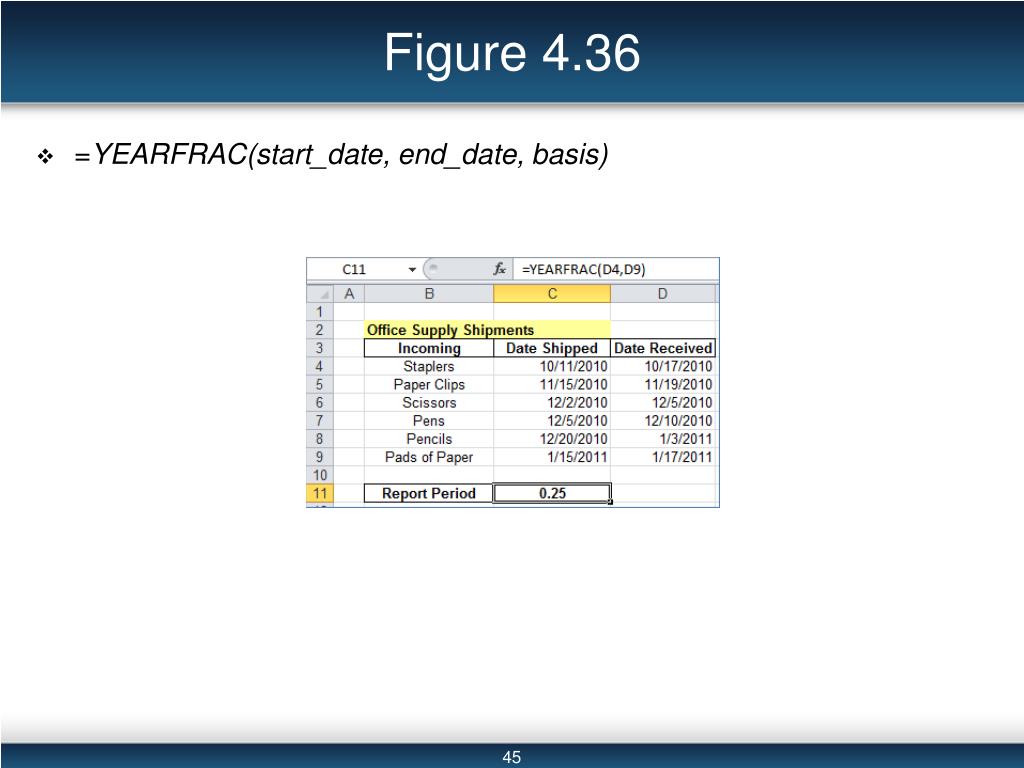The image size is (1024, 768).
Task: Click the 'Figure 4.36' slide title
Action: (x=512, y=52)
